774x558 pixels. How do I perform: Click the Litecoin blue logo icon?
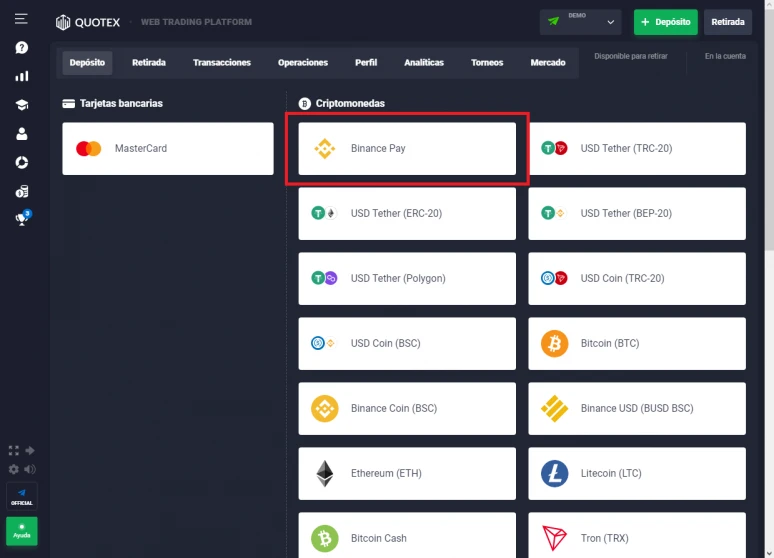[x=554, y=473]
